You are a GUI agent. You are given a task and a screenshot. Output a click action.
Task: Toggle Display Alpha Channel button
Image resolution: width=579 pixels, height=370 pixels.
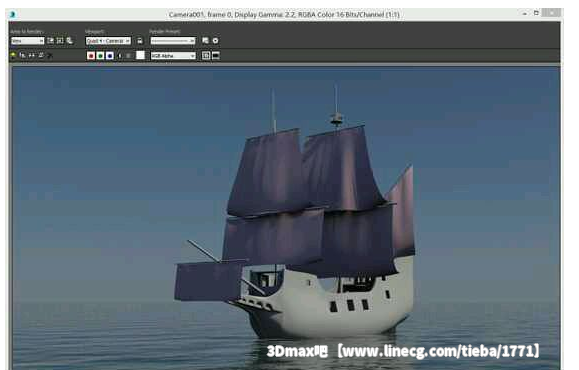coord(119,56)
